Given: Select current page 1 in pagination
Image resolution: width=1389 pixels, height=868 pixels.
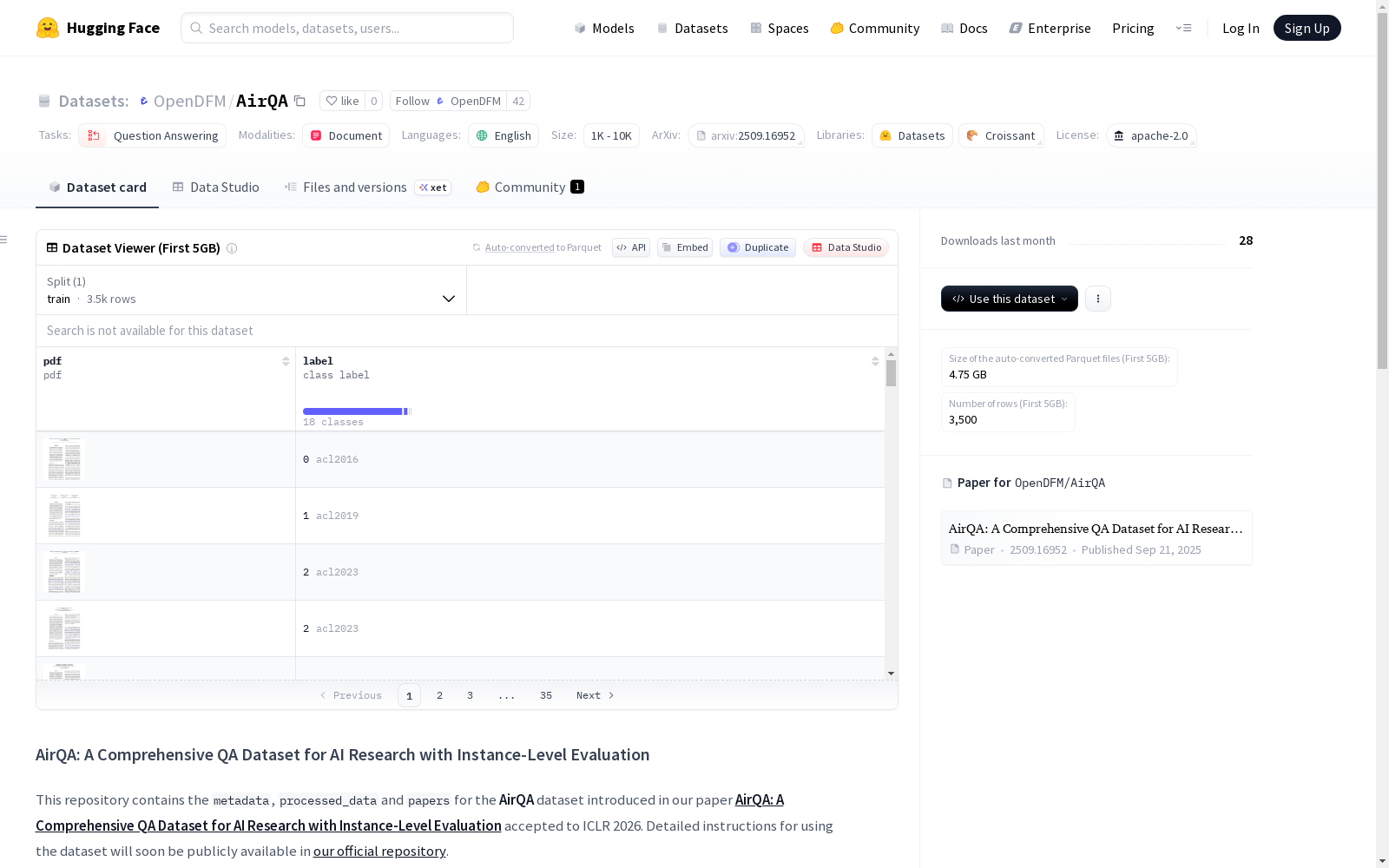Looking at the screenshot, I should tap(410, 695).
